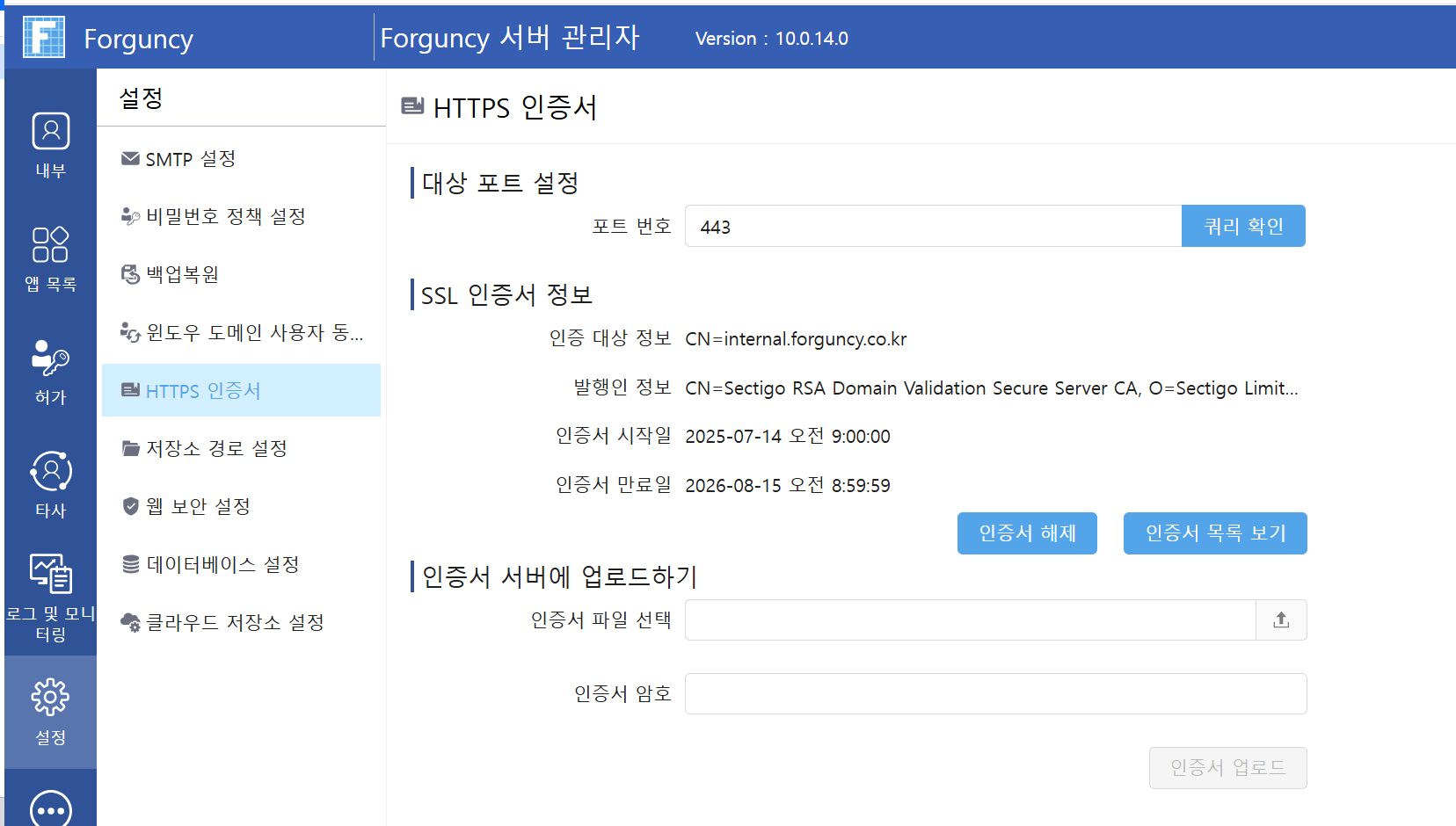Open the 허가 permissions sidebar icon
The width and height of the screenshot is (1456, 826).
point(51,358)
